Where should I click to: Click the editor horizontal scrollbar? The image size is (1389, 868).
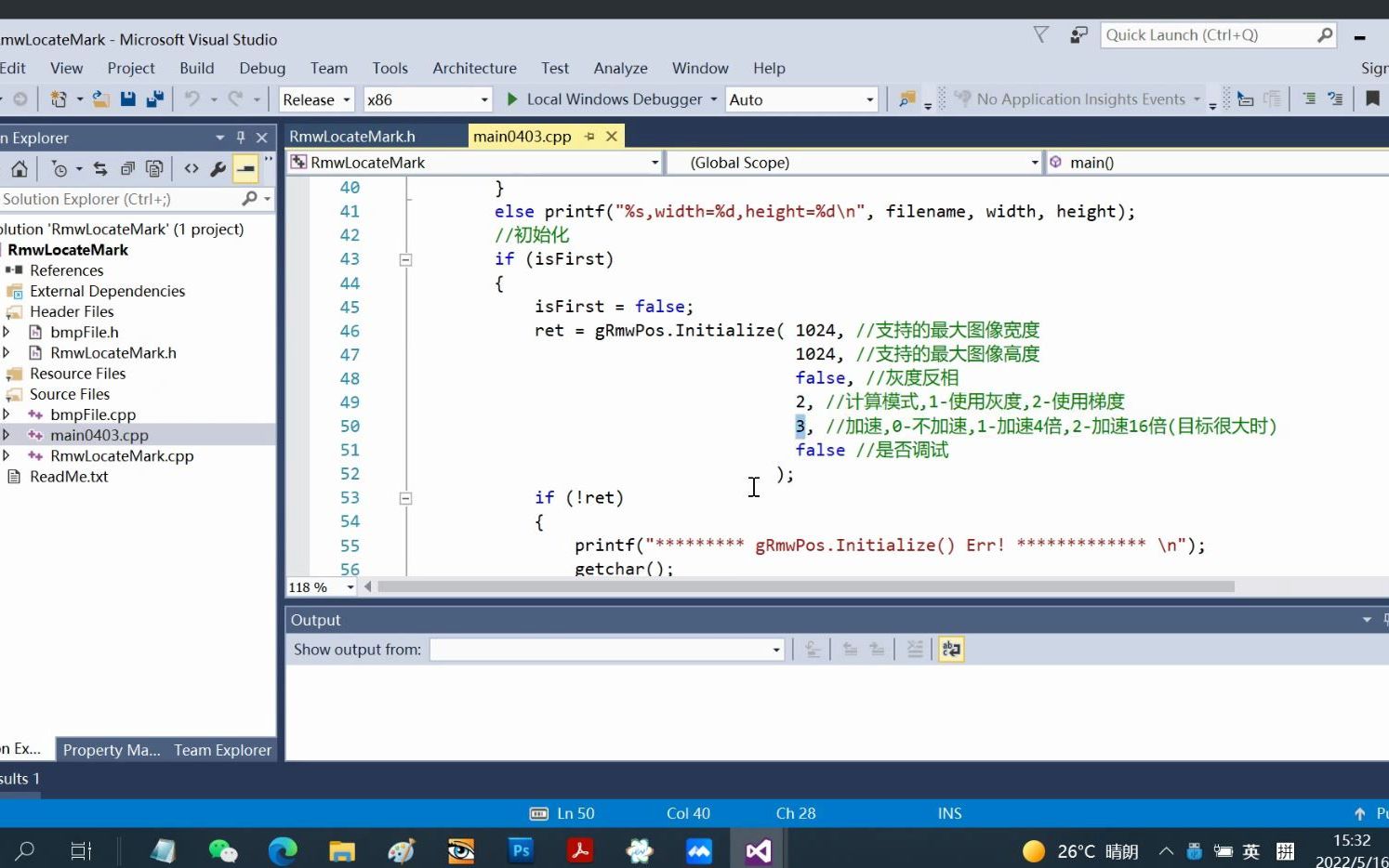(x=806, y=587)
